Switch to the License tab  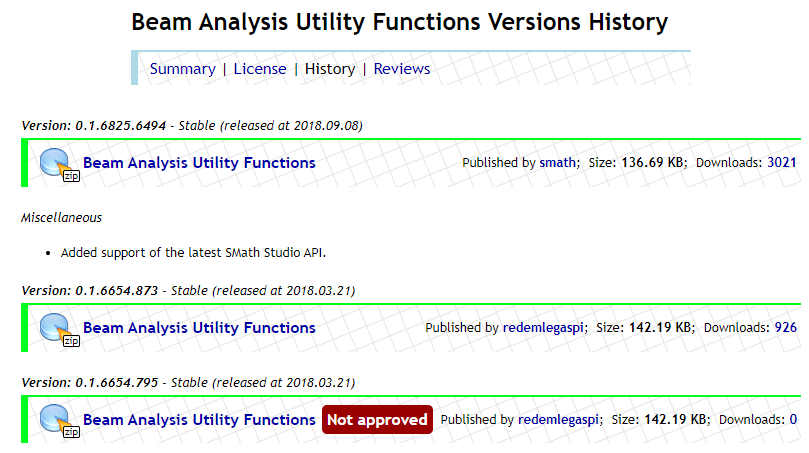pos(260,69)
